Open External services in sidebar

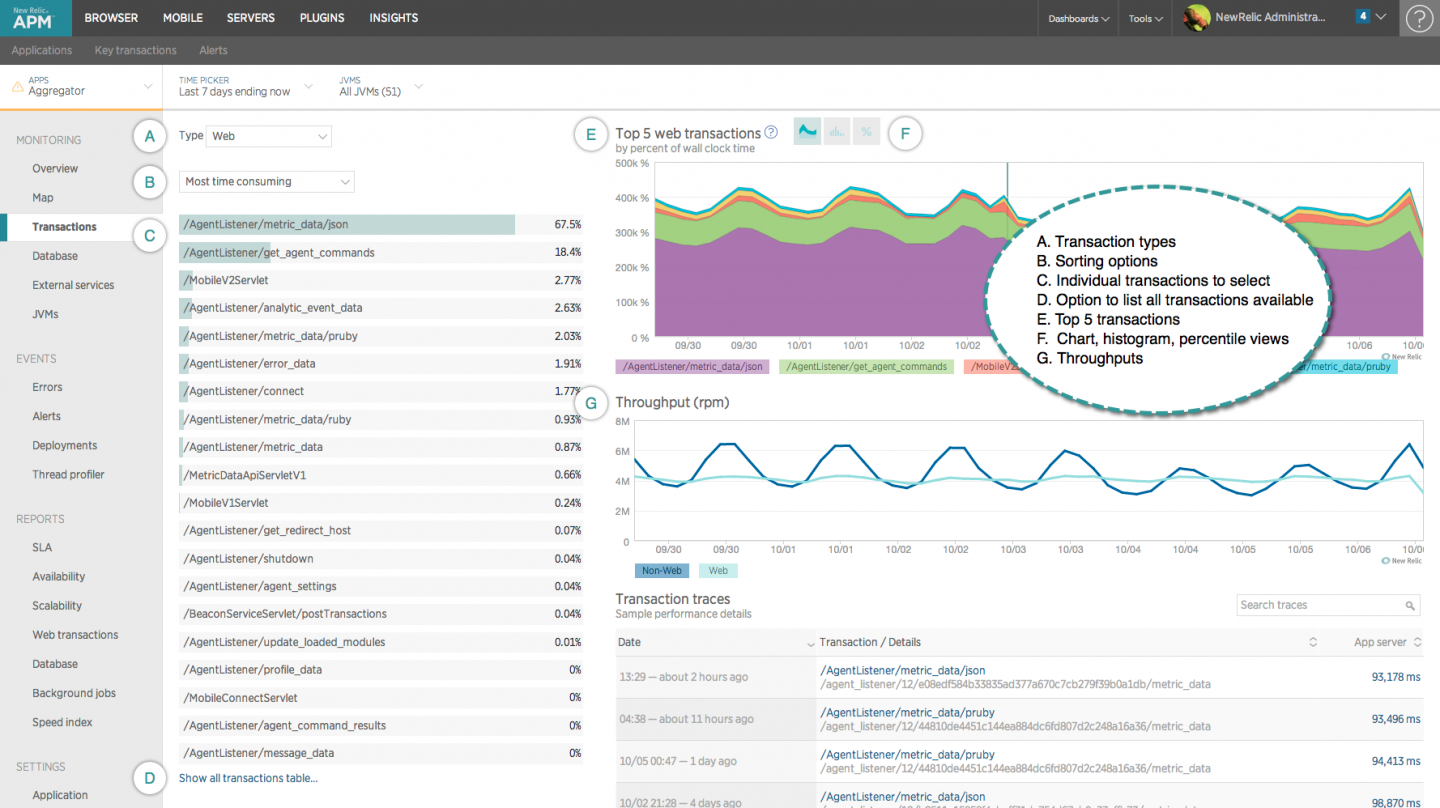(x=73, y=285)
